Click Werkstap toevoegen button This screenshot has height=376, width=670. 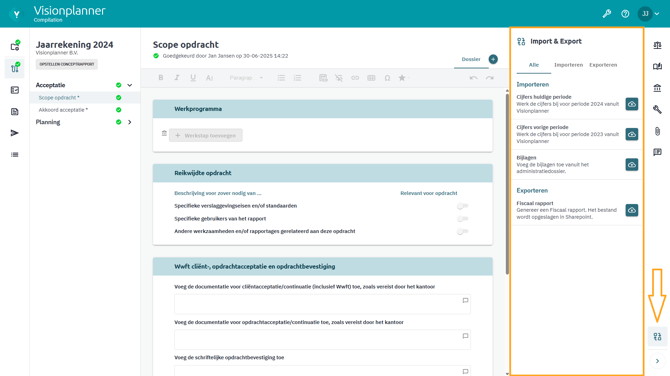[x=206, y=135]
